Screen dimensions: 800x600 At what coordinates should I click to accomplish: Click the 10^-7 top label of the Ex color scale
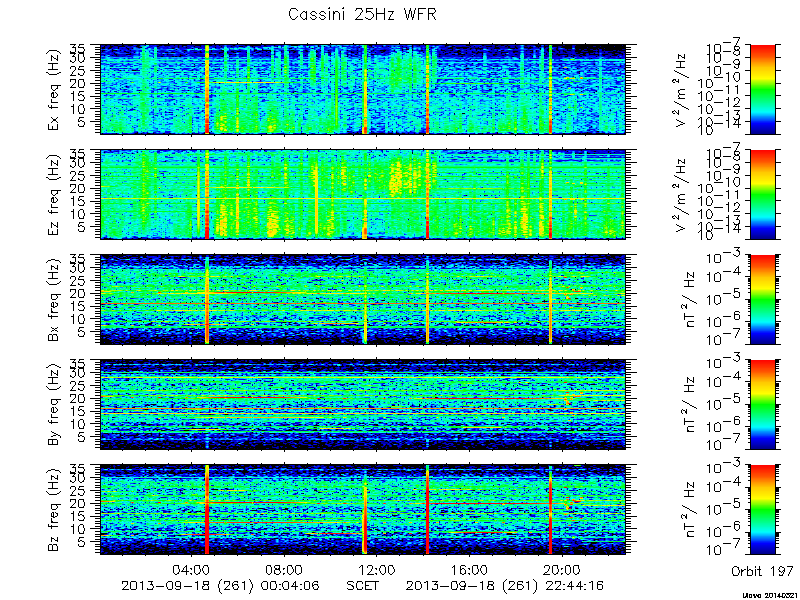coord(725,47)
